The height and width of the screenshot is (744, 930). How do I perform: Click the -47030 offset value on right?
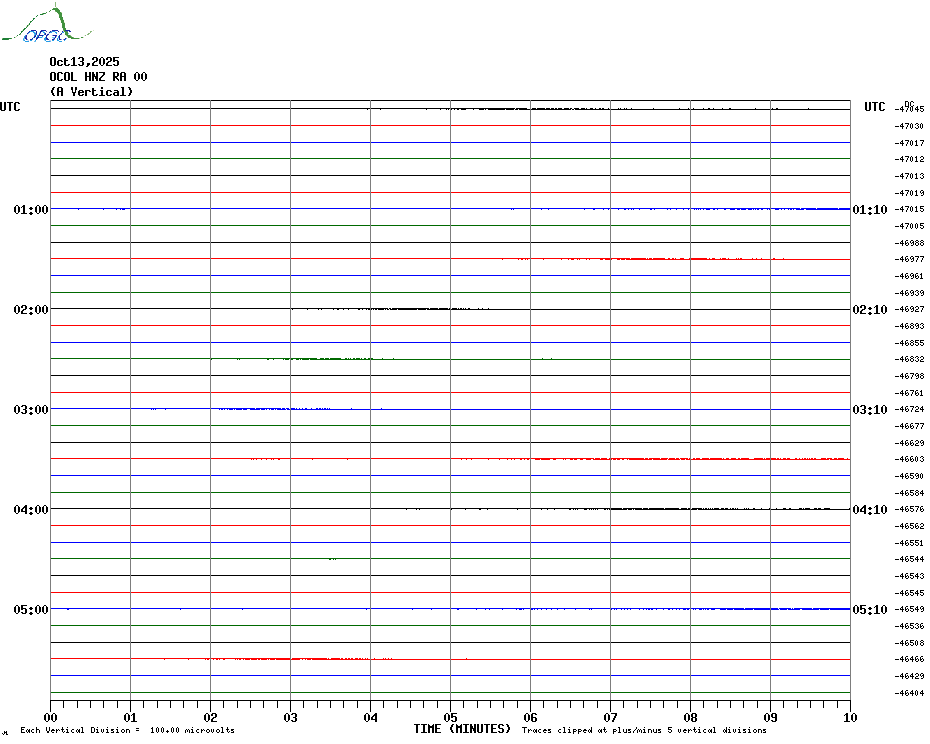910,126
